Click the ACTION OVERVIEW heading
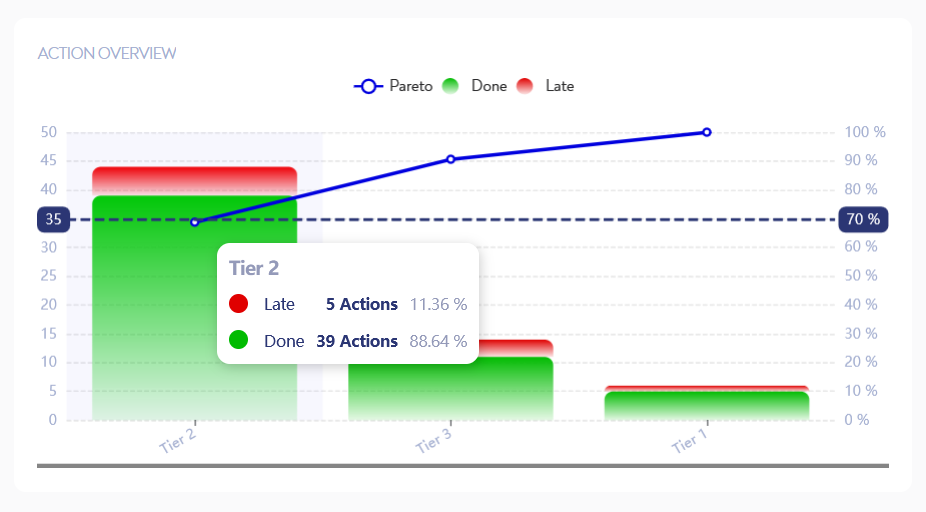The height and width of the screenshot is (512, 926). [106, 53]
